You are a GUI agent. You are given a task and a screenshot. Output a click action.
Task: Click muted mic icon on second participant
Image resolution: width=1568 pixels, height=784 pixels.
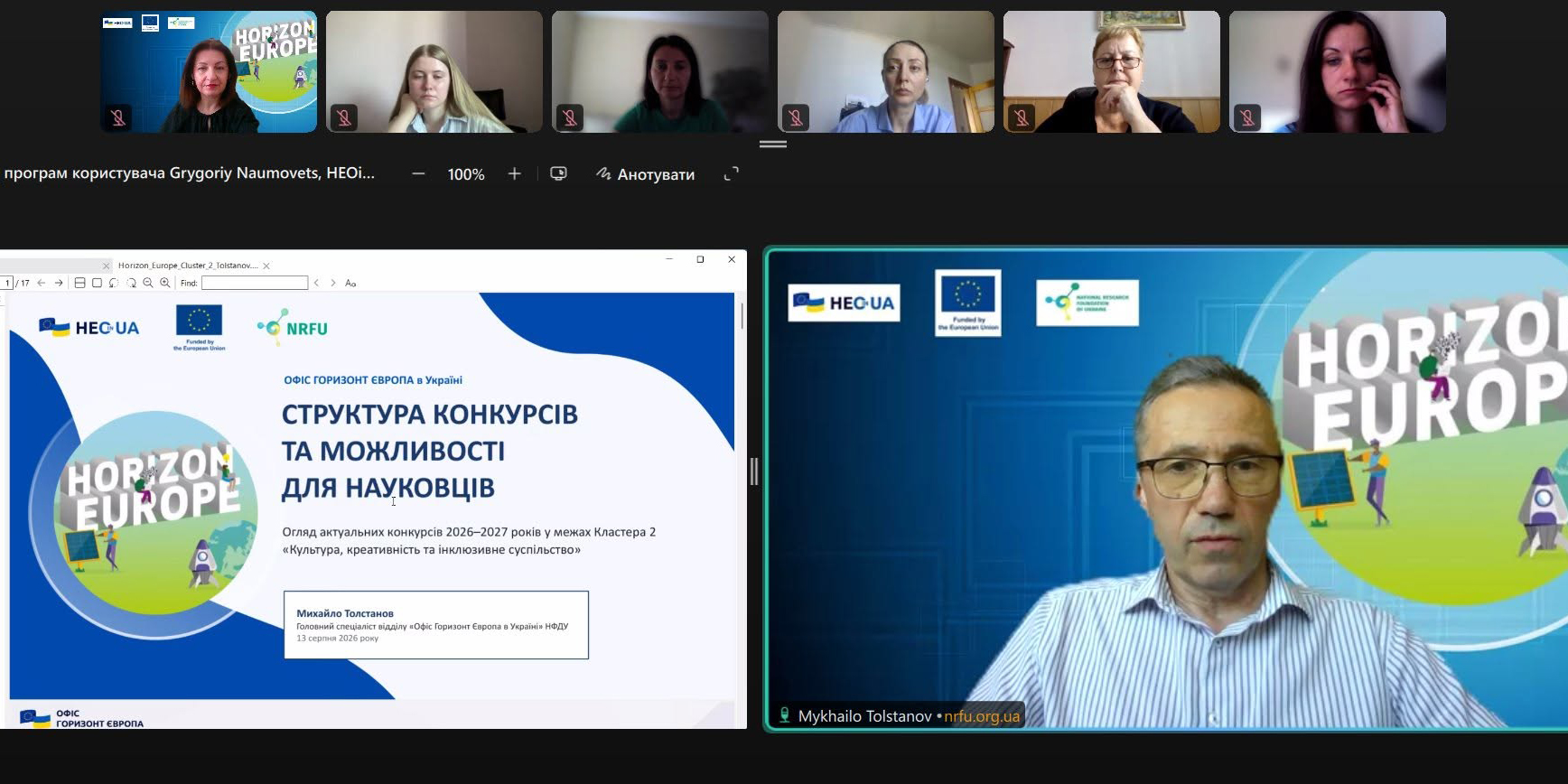click(x=343, y=117)
